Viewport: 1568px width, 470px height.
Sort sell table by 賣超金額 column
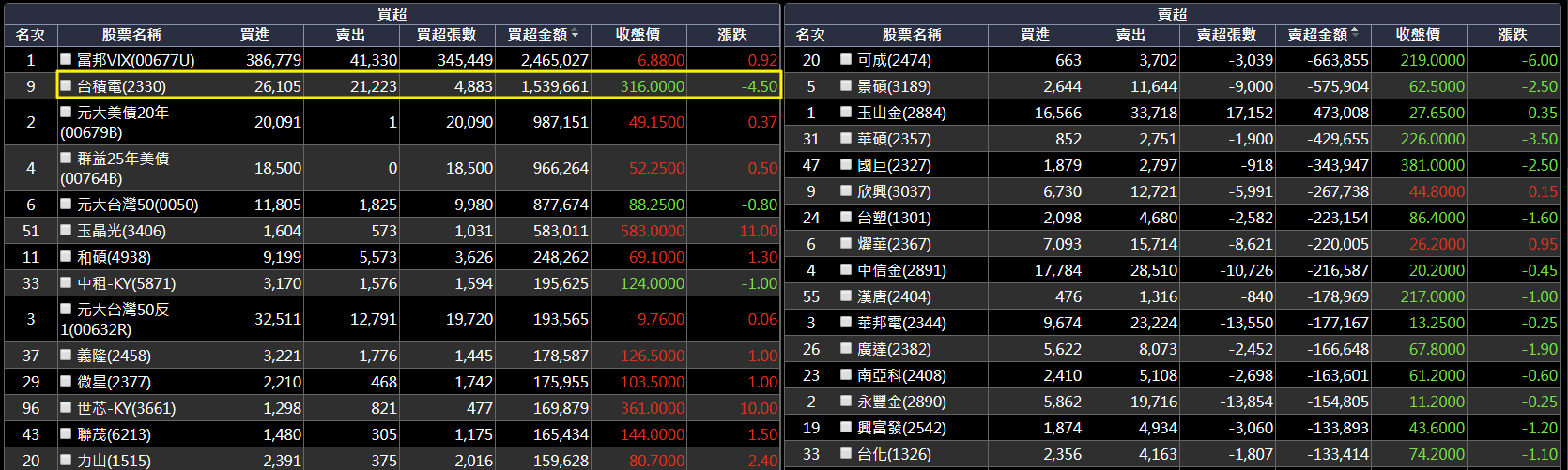tap(1323, 35)
